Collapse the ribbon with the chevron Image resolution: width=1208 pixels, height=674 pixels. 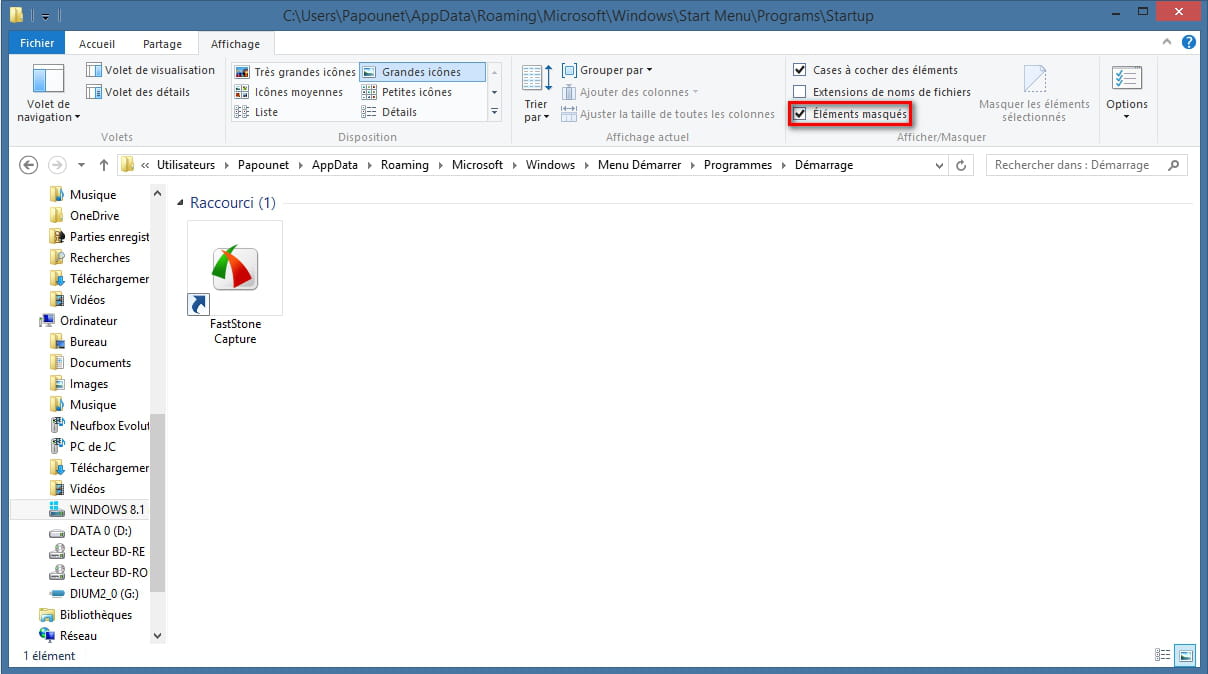pos(1167,43)
